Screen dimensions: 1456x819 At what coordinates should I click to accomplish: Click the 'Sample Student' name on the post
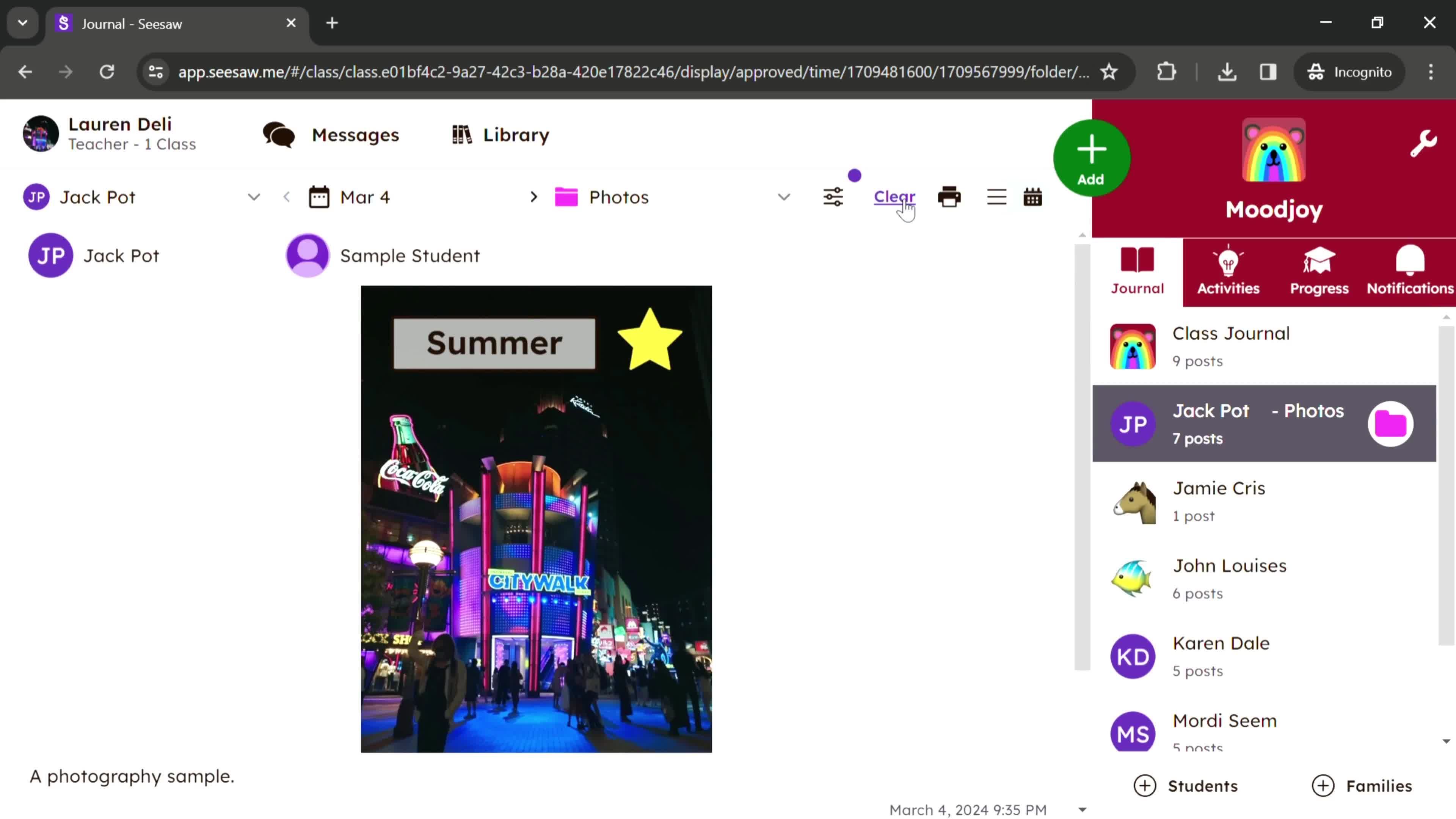410,256
